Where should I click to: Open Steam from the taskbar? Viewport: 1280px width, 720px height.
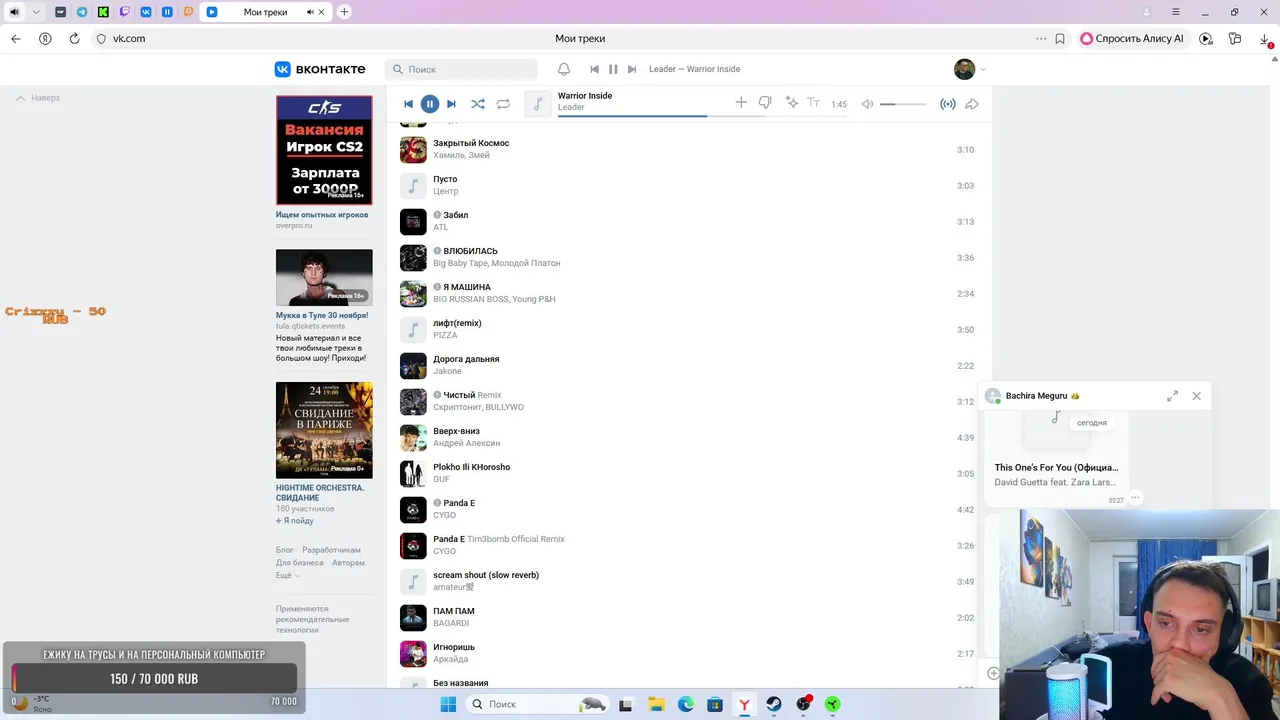tap(774, 704)
